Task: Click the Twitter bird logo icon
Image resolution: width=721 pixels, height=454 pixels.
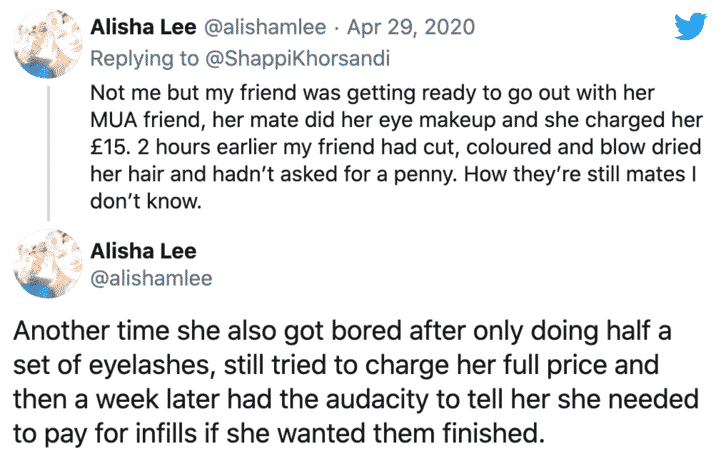Action: [691, 26]
